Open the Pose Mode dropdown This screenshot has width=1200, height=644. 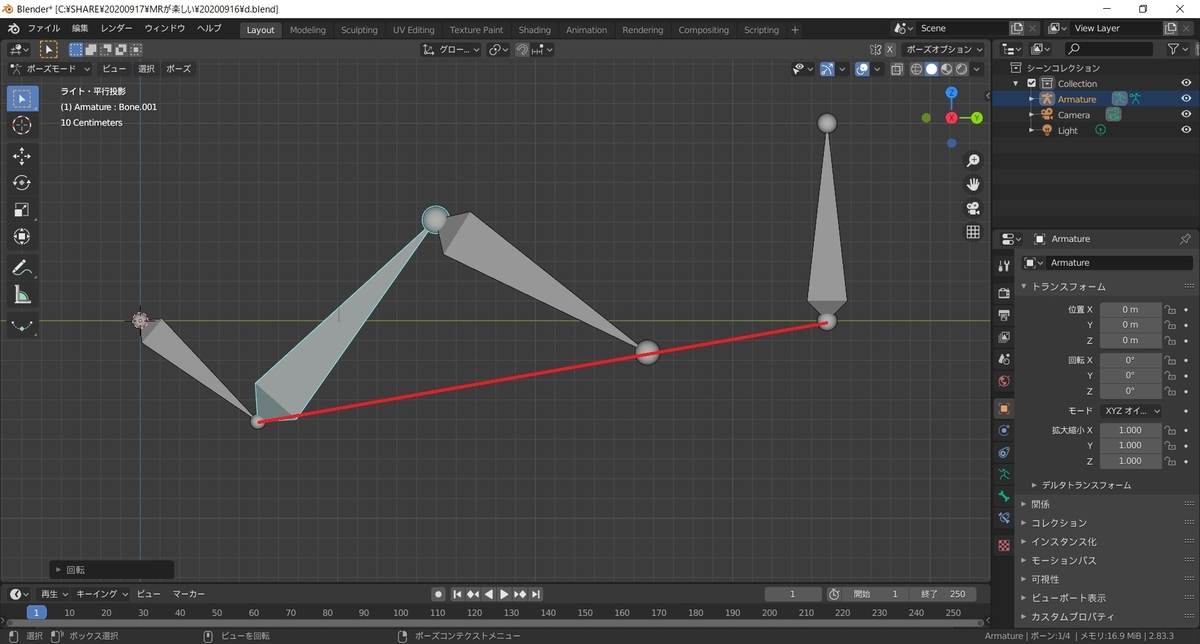50,69
